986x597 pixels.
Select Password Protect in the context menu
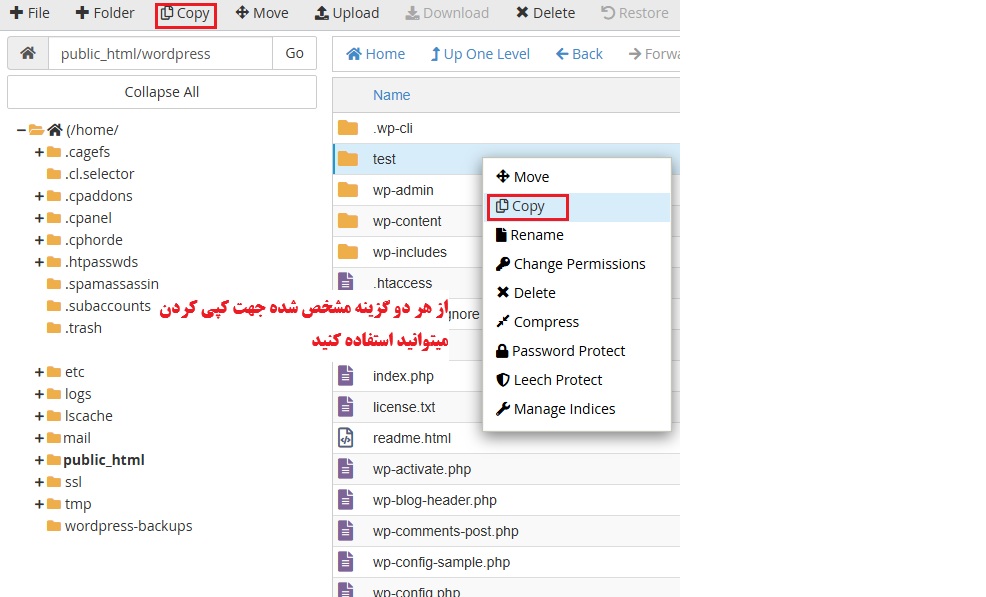tap(568, 351)
